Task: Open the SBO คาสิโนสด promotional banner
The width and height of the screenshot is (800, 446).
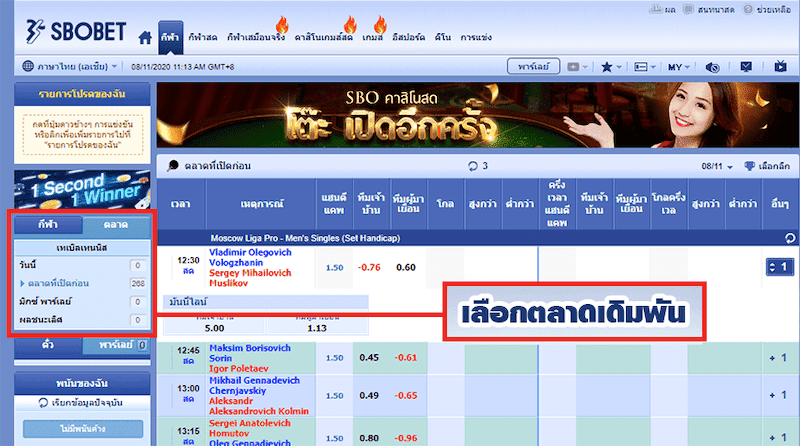Action: (x=478, y=115)
